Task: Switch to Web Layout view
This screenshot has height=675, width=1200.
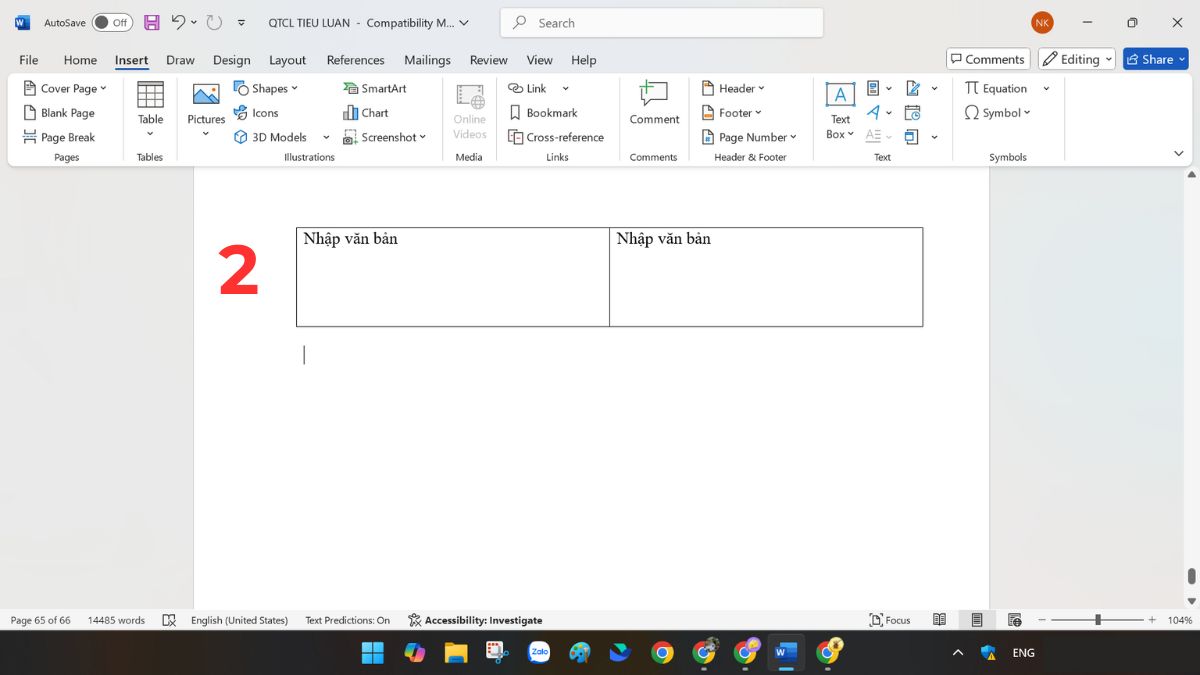Action: coord(1015,620)
